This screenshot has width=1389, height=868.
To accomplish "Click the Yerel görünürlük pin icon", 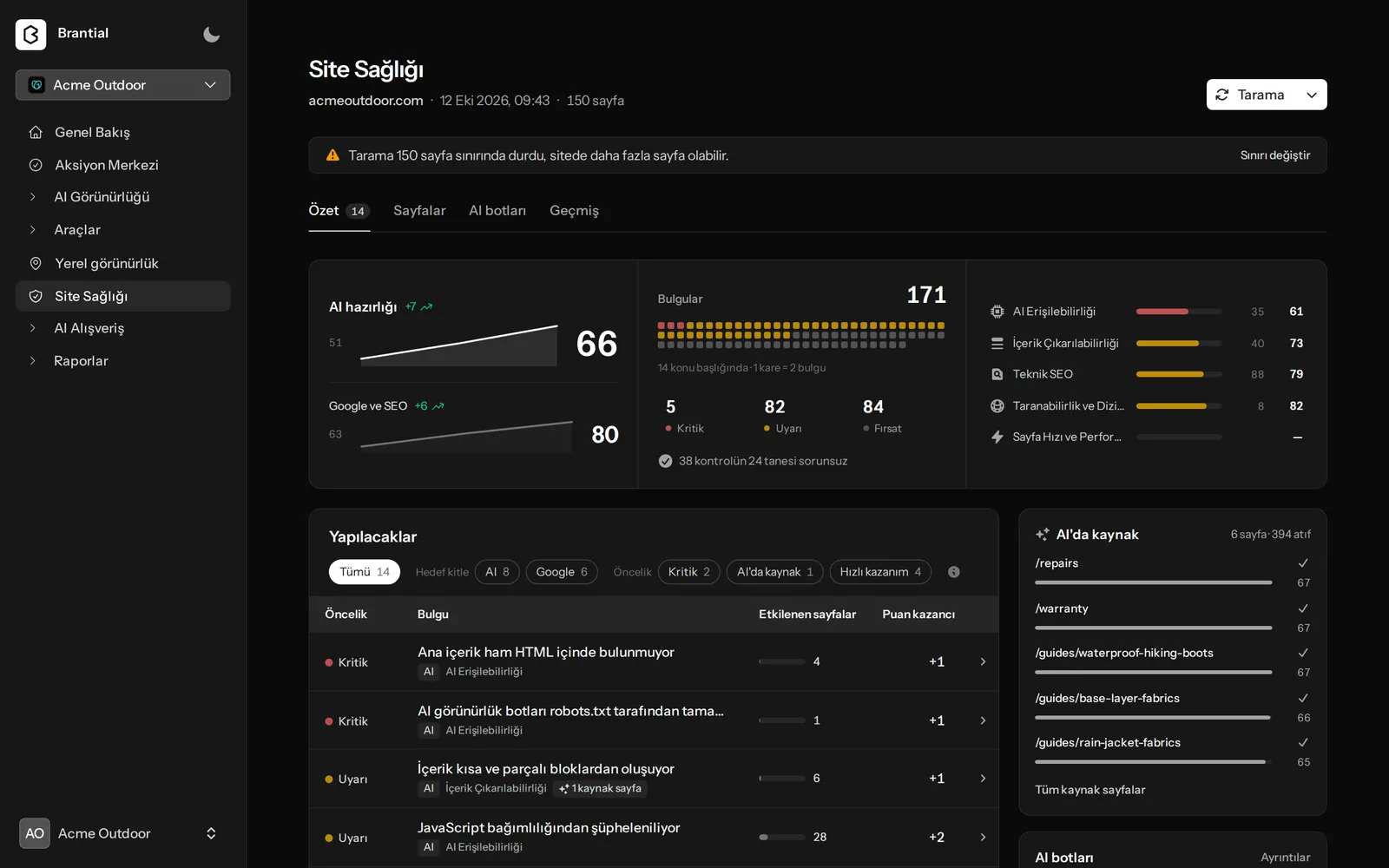I will 36,263.
